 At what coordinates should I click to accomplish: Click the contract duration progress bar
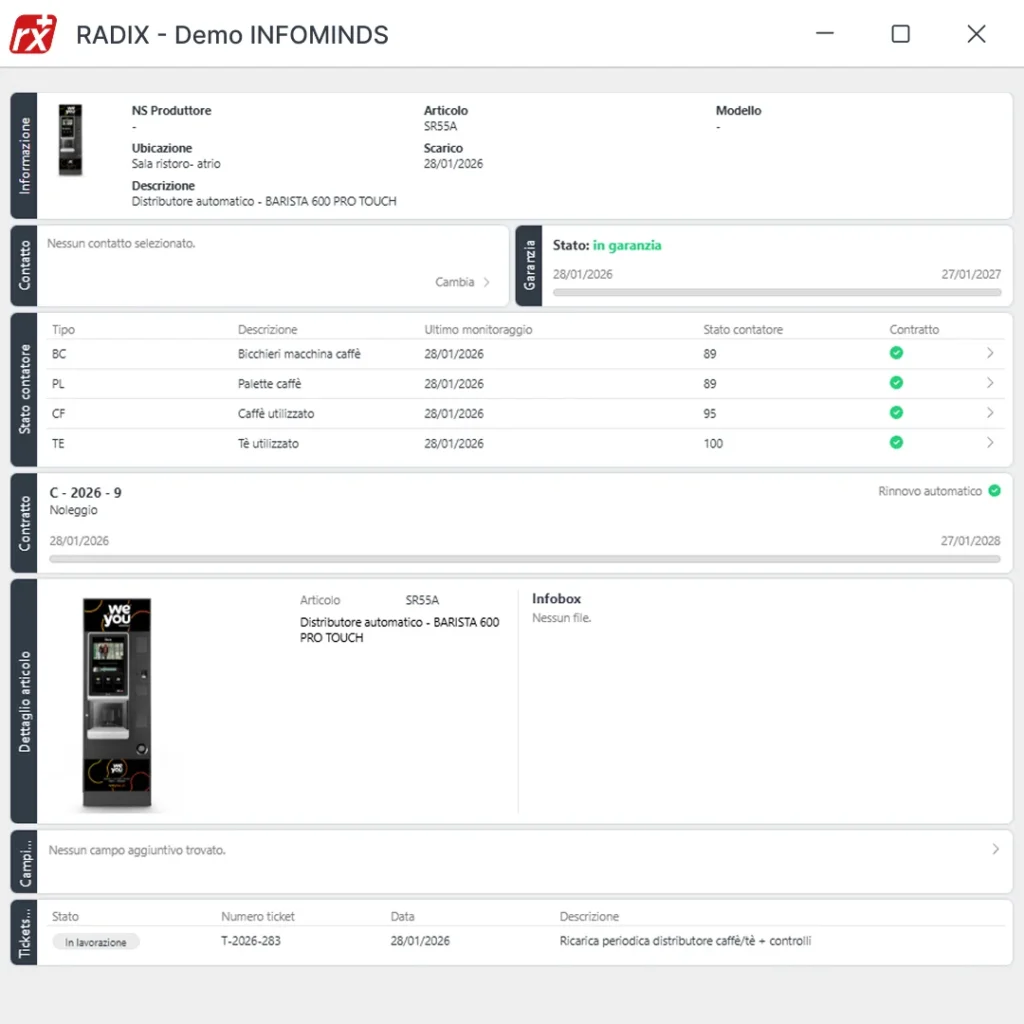tap(524, 559)
